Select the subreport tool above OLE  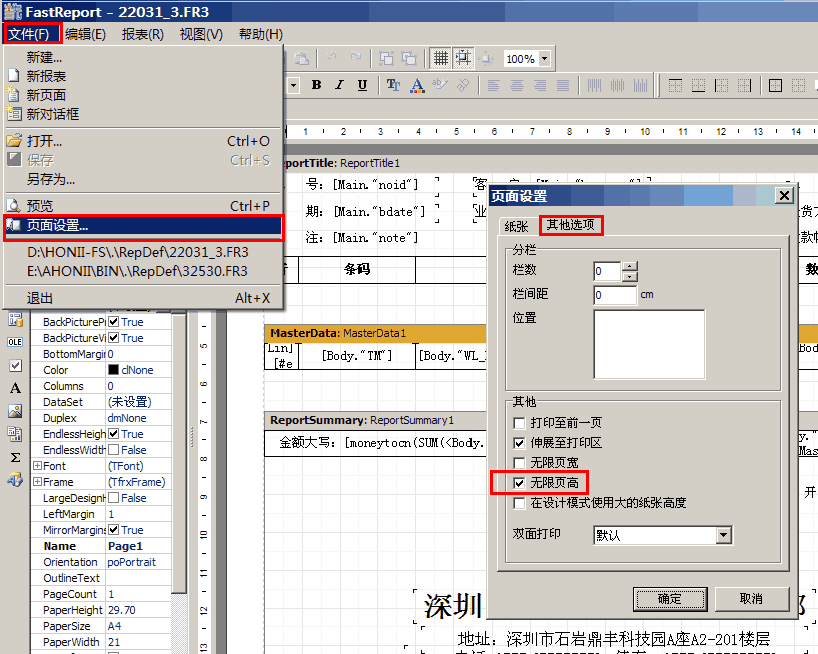click(x=15, y=320)
